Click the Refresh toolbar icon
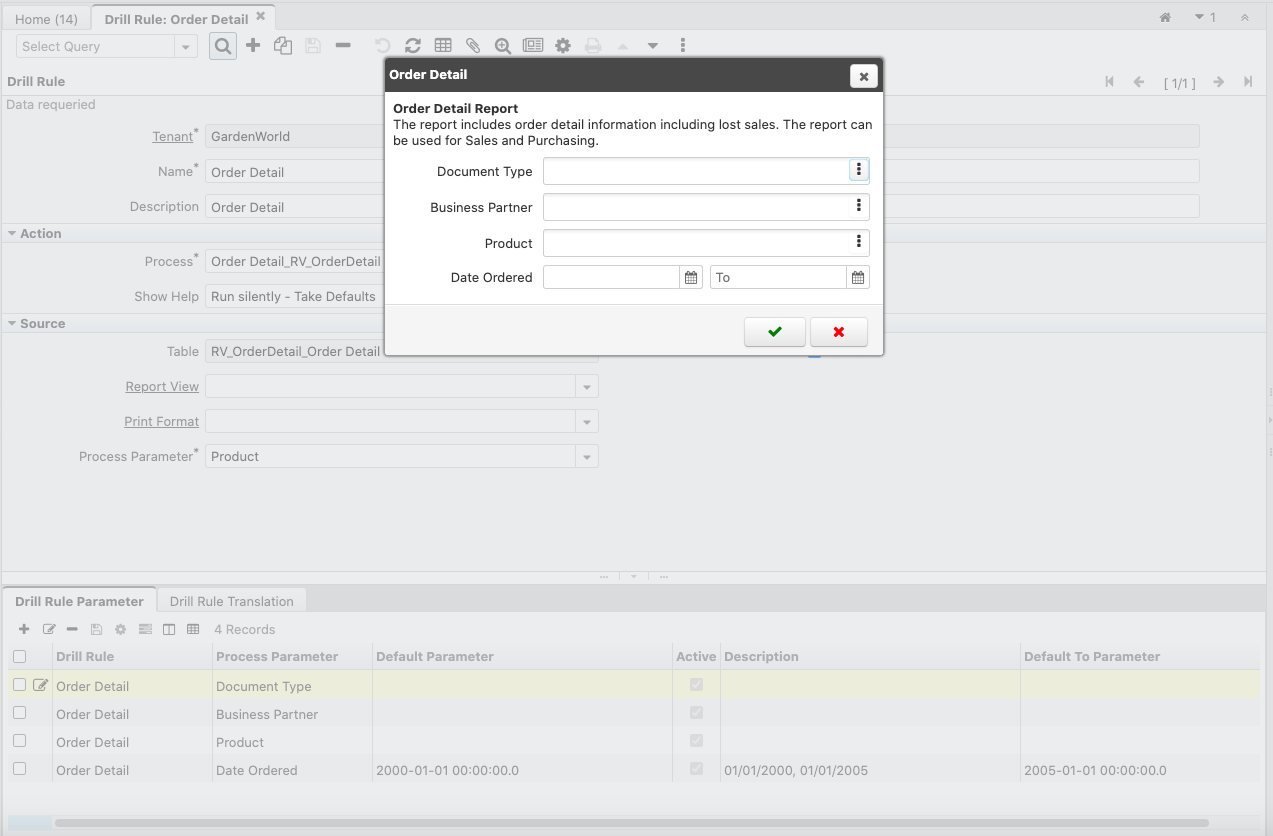Screen dimensions: 1273x836 point(412,46)
